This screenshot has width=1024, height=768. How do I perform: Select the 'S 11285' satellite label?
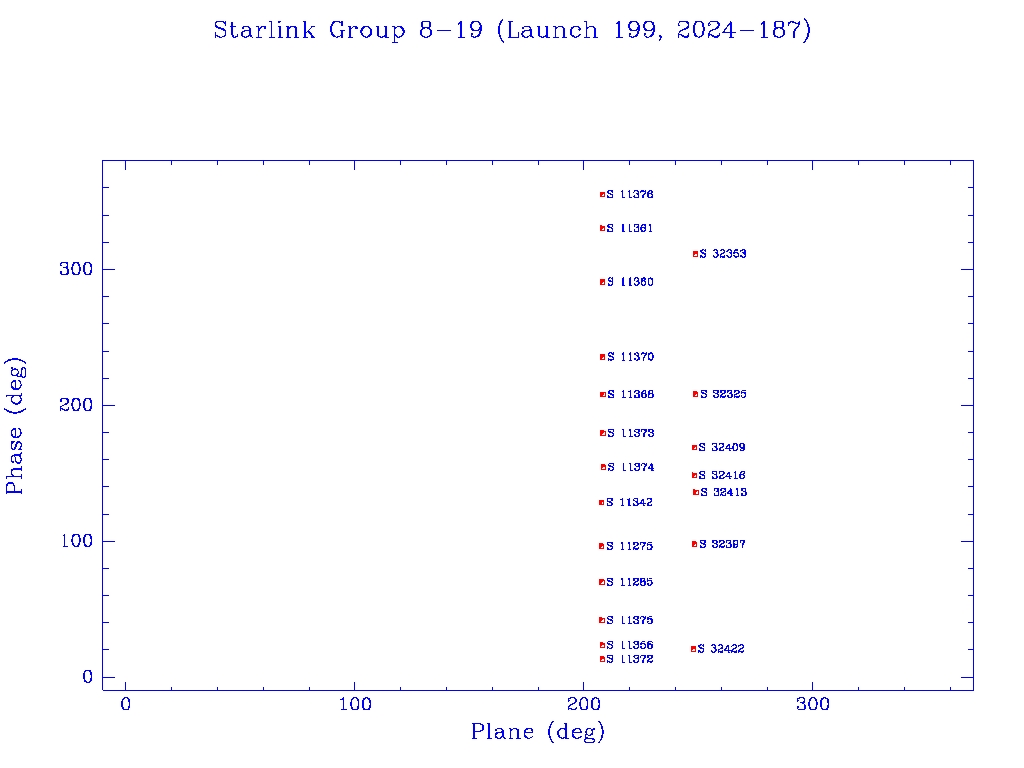pyautogui.click(x=629, y=583)
